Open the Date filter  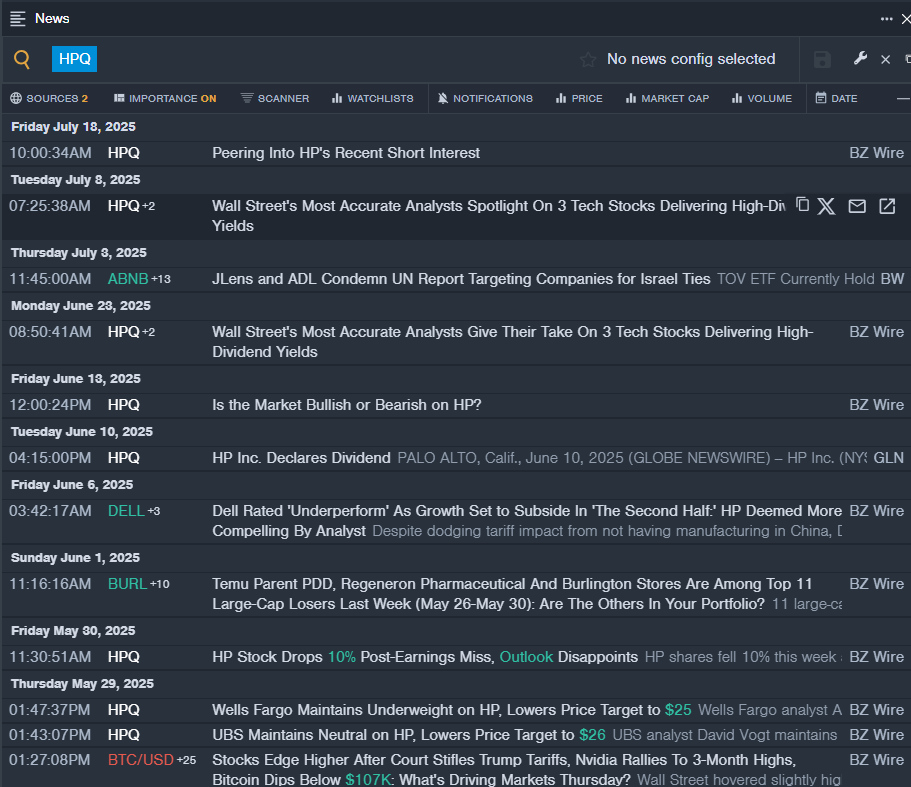click(836, 98)
